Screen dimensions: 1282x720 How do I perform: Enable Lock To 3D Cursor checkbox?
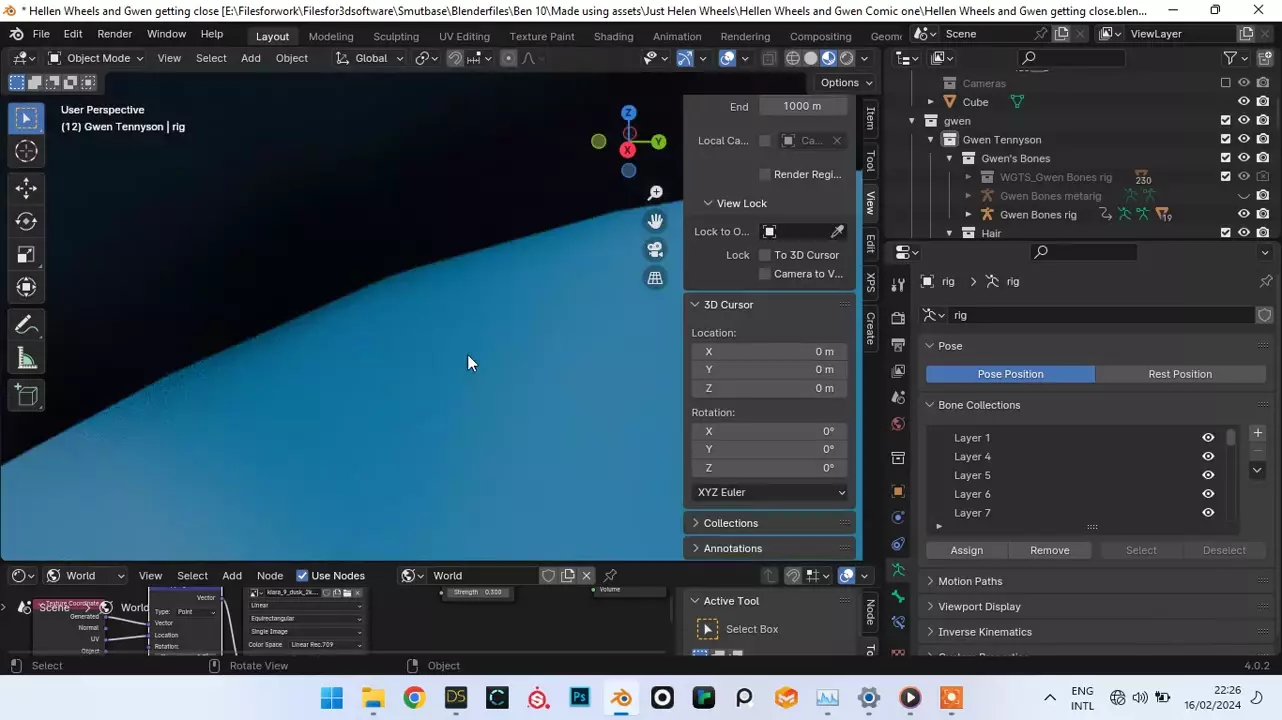765,255
